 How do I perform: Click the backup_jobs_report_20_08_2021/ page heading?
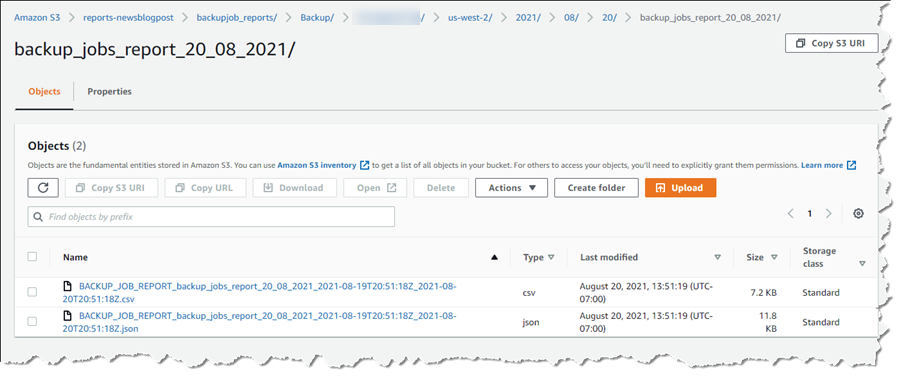[x=155, y=49]
